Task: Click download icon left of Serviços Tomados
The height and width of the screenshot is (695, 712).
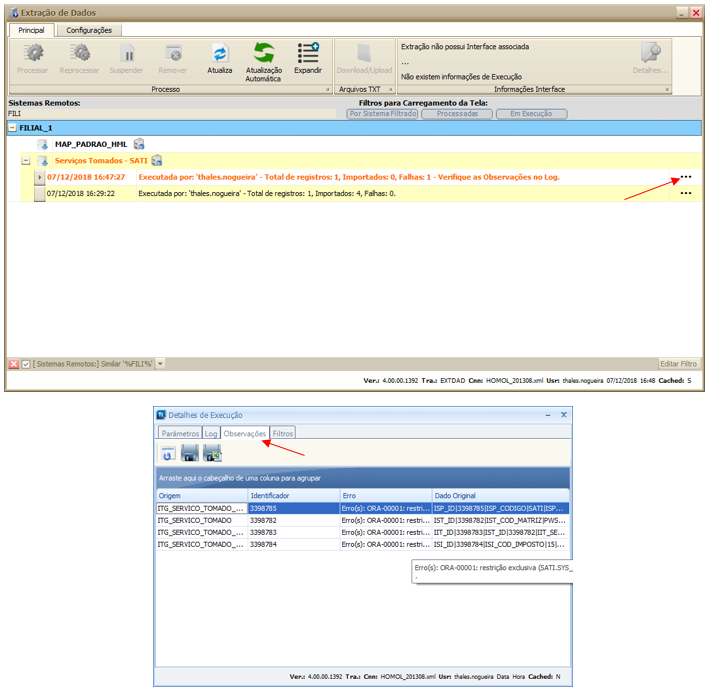Action: 43,161
